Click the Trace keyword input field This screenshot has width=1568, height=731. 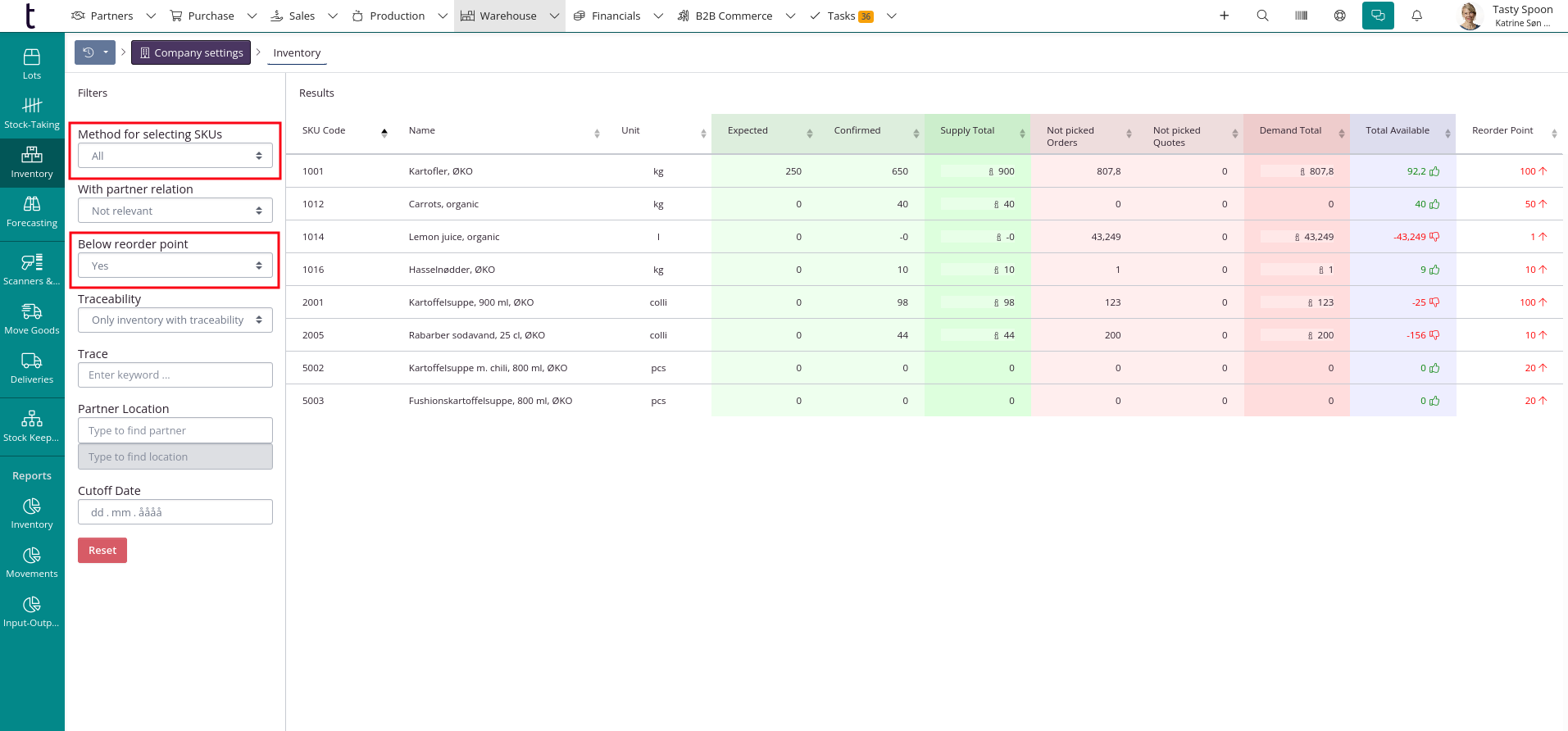(175, 375)
